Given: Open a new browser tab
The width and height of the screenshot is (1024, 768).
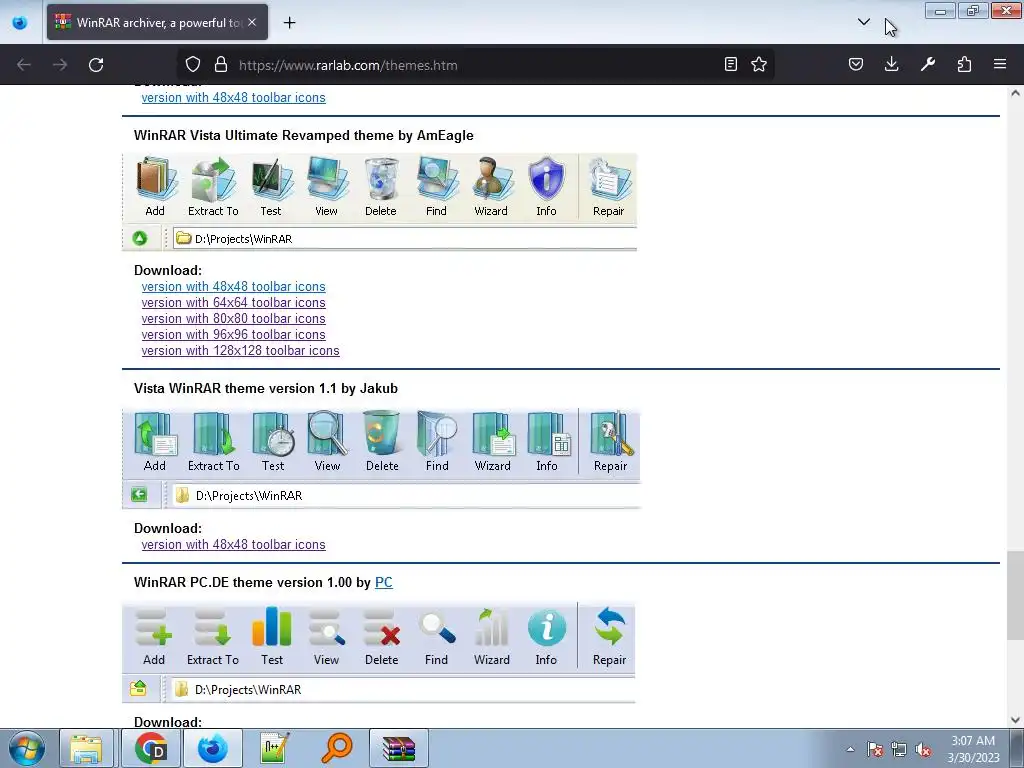Looking at the screenshot, I should [x=289, y=23].
